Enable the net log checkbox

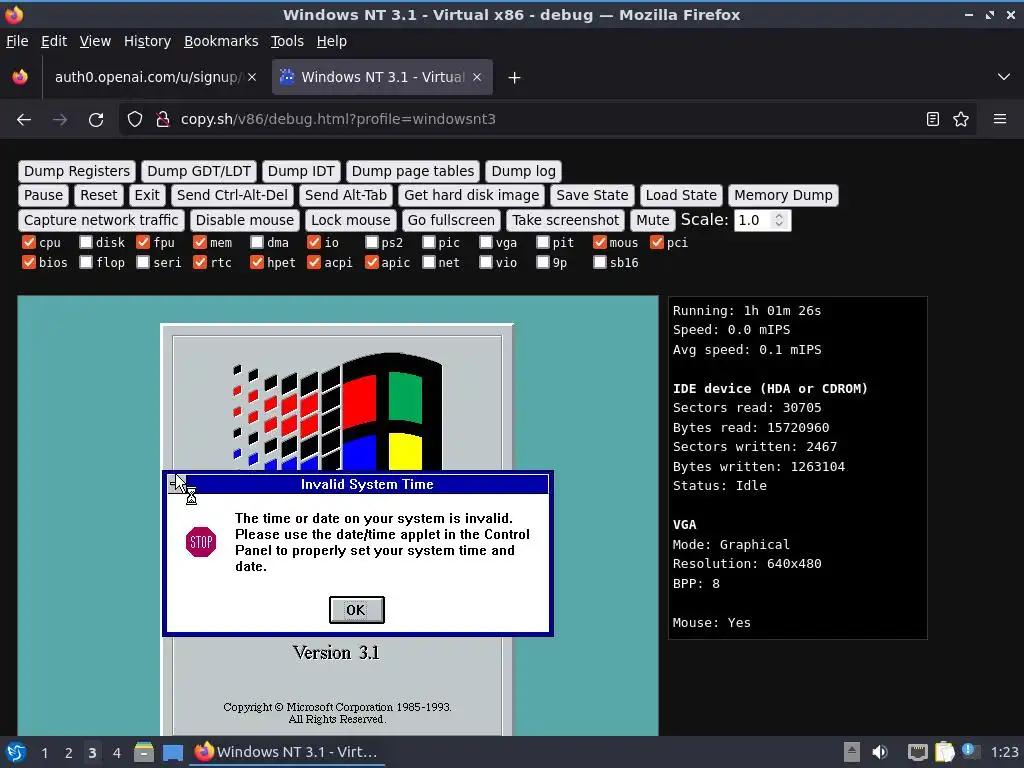[x=428, y=262]
